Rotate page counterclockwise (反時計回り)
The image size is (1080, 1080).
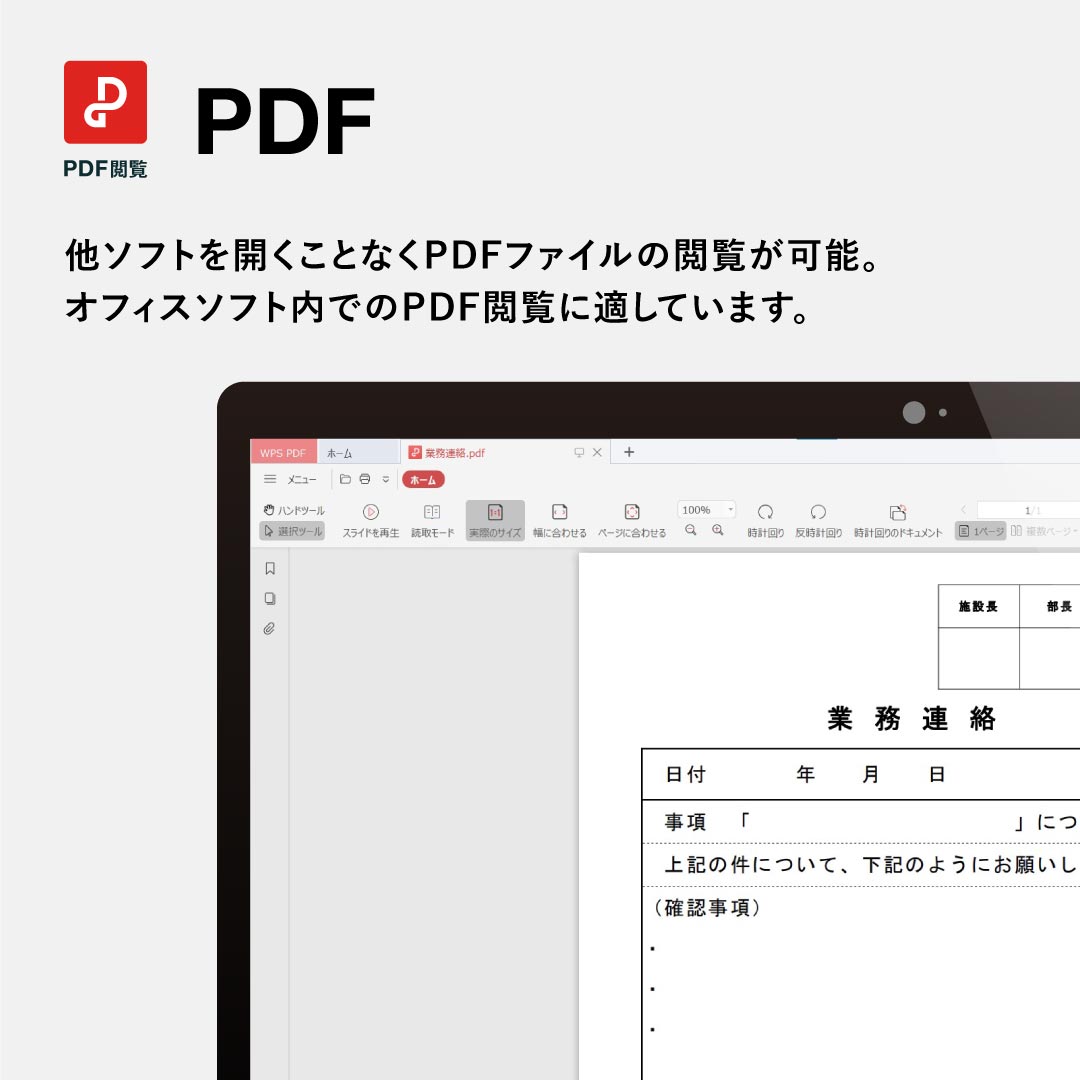[x=818, y=520]
